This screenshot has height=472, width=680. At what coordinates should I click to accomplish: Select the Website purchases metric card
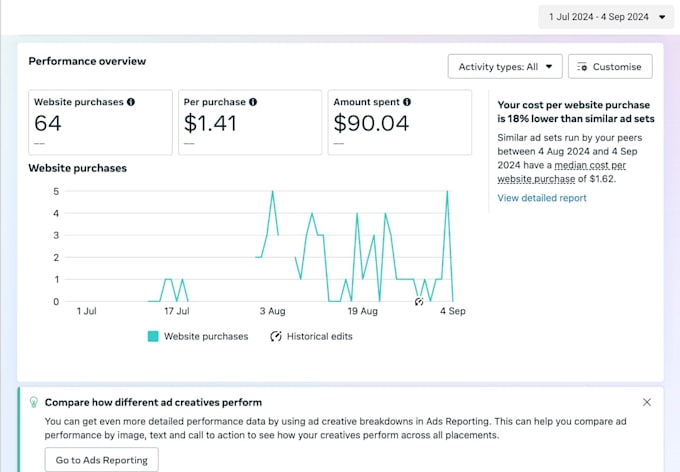point(100,122)
